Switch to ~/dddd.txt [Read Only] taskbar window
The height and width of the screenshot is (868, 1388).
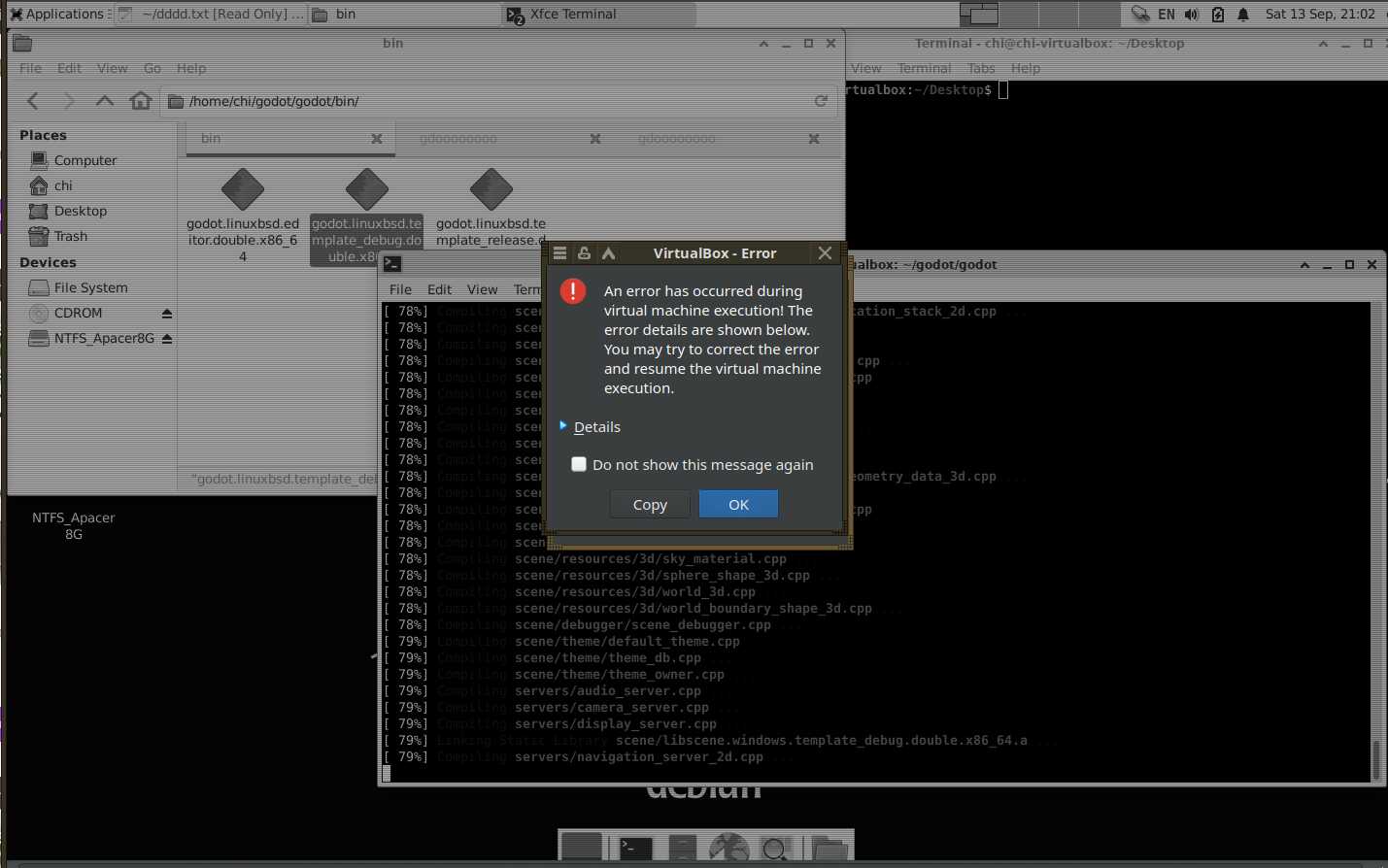point(210,14)
